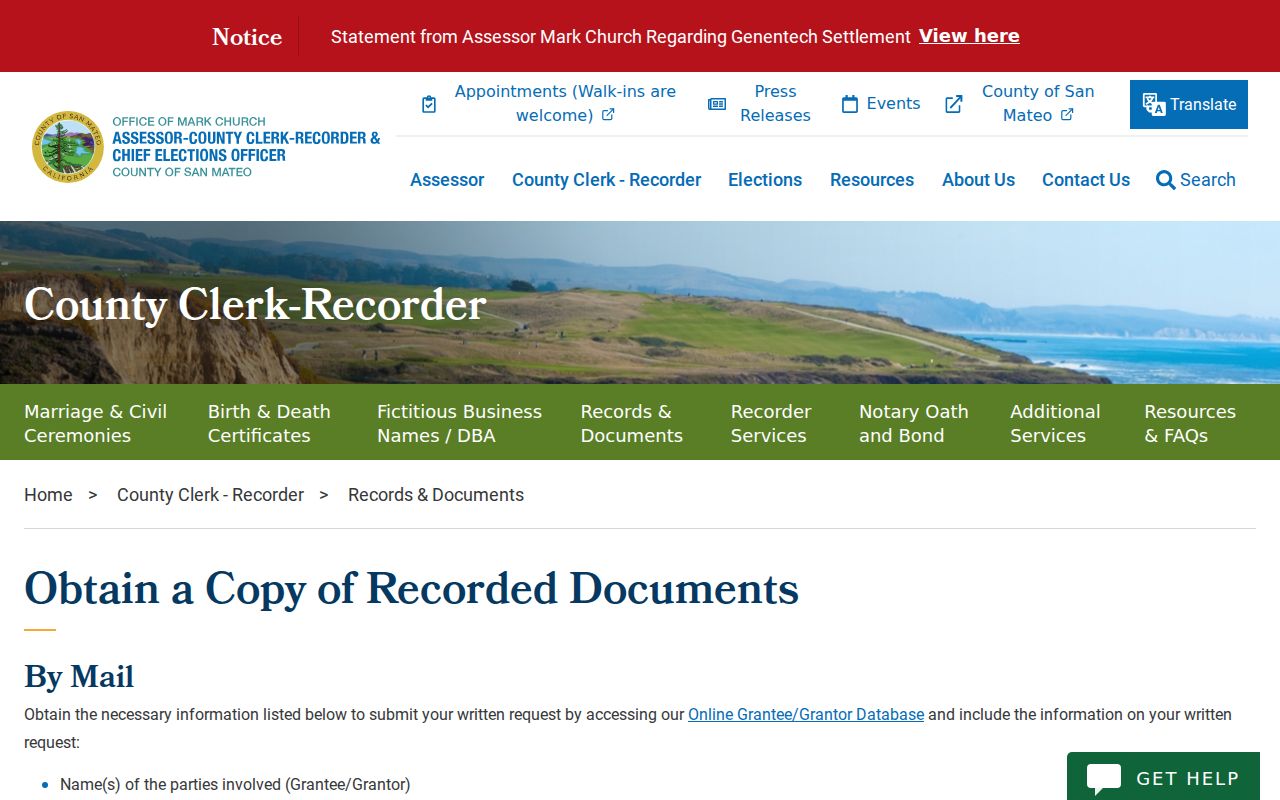Select Marriage & Civil Ceremonies tab
Screen dimensions: 1280x800
[x=96, y=423]
